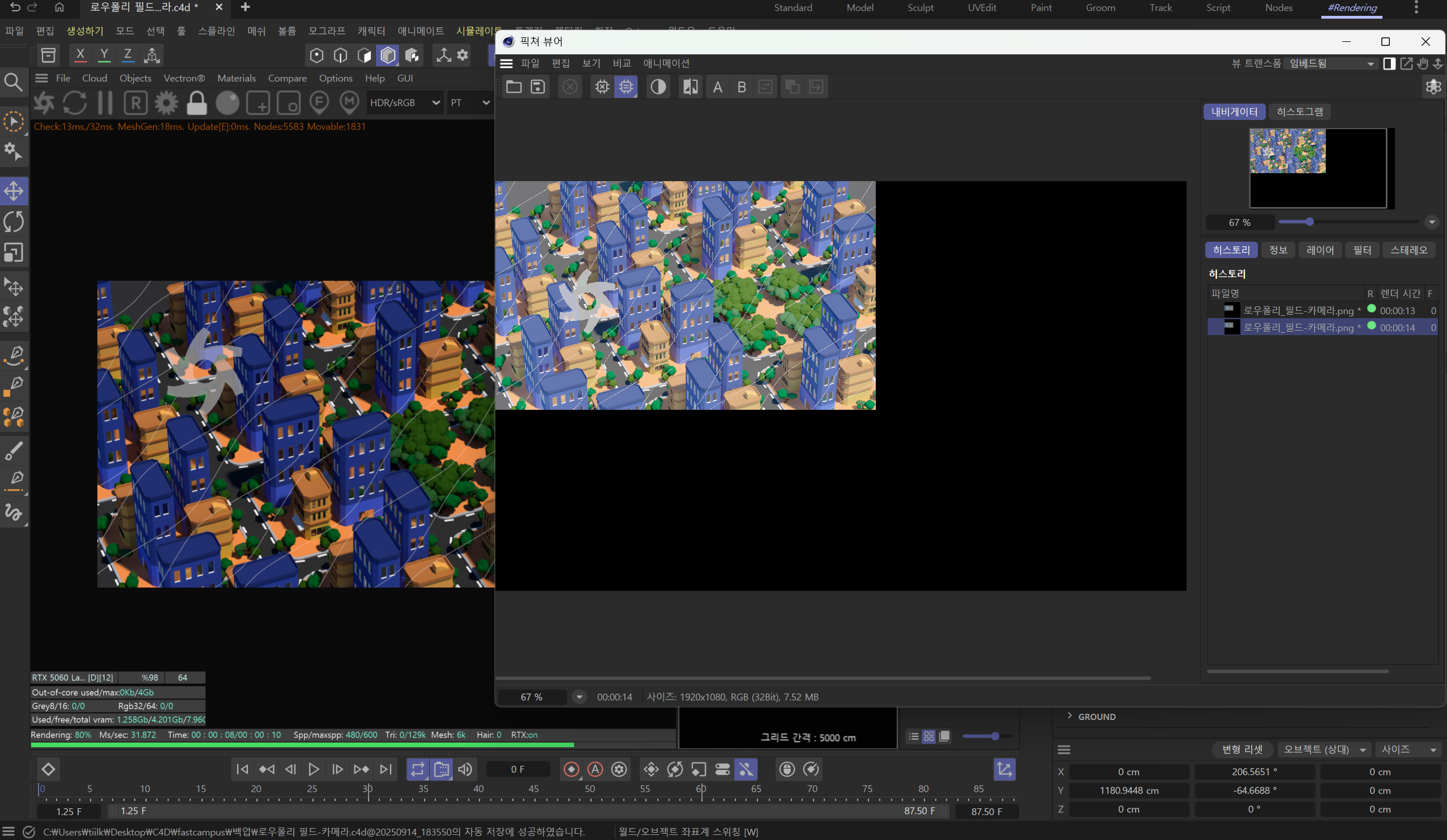
Task: Open the Octane Materials menu
Action: 236,78
